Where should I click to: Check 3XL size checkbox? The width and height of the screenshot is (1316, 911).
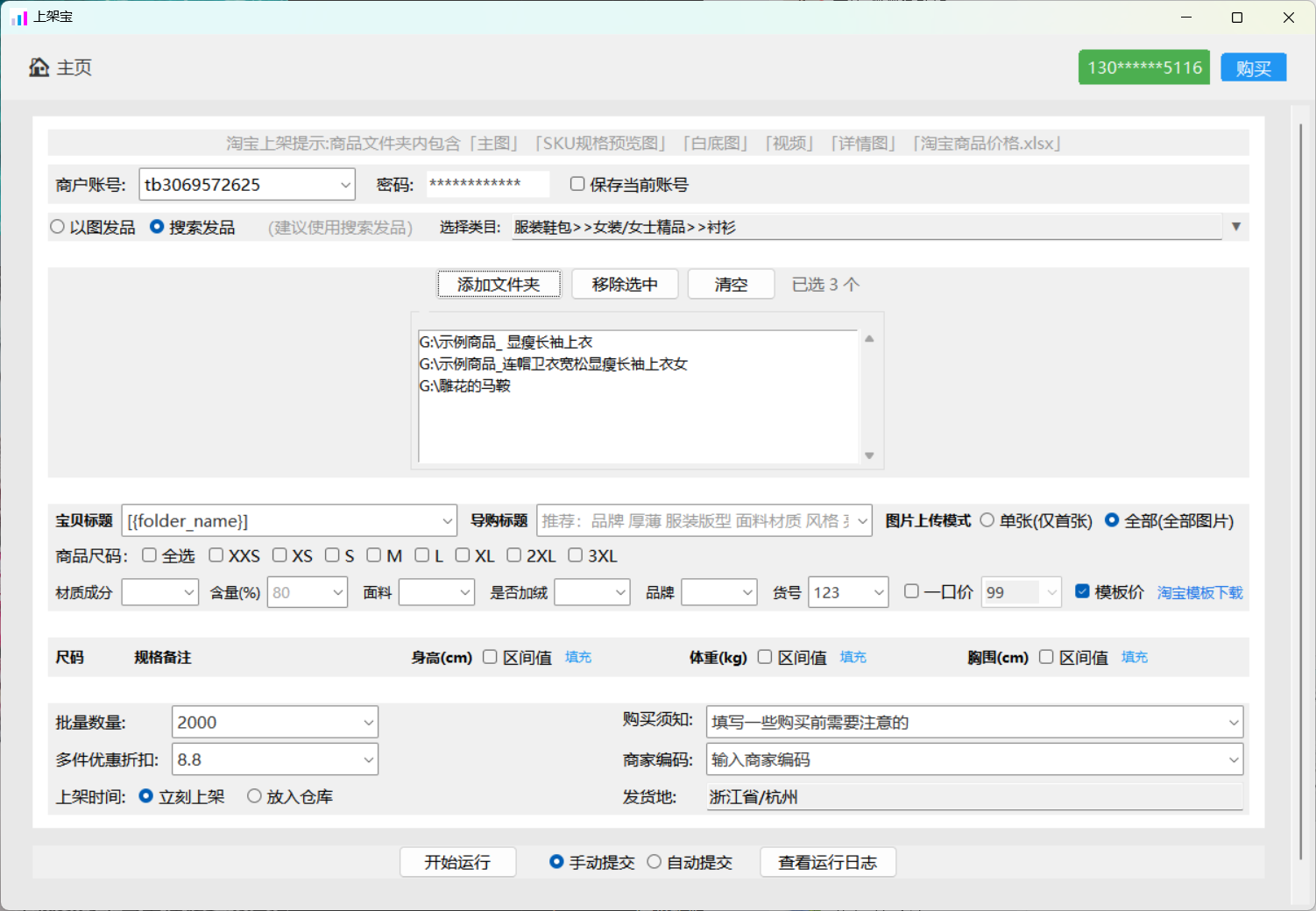[576, 555]
